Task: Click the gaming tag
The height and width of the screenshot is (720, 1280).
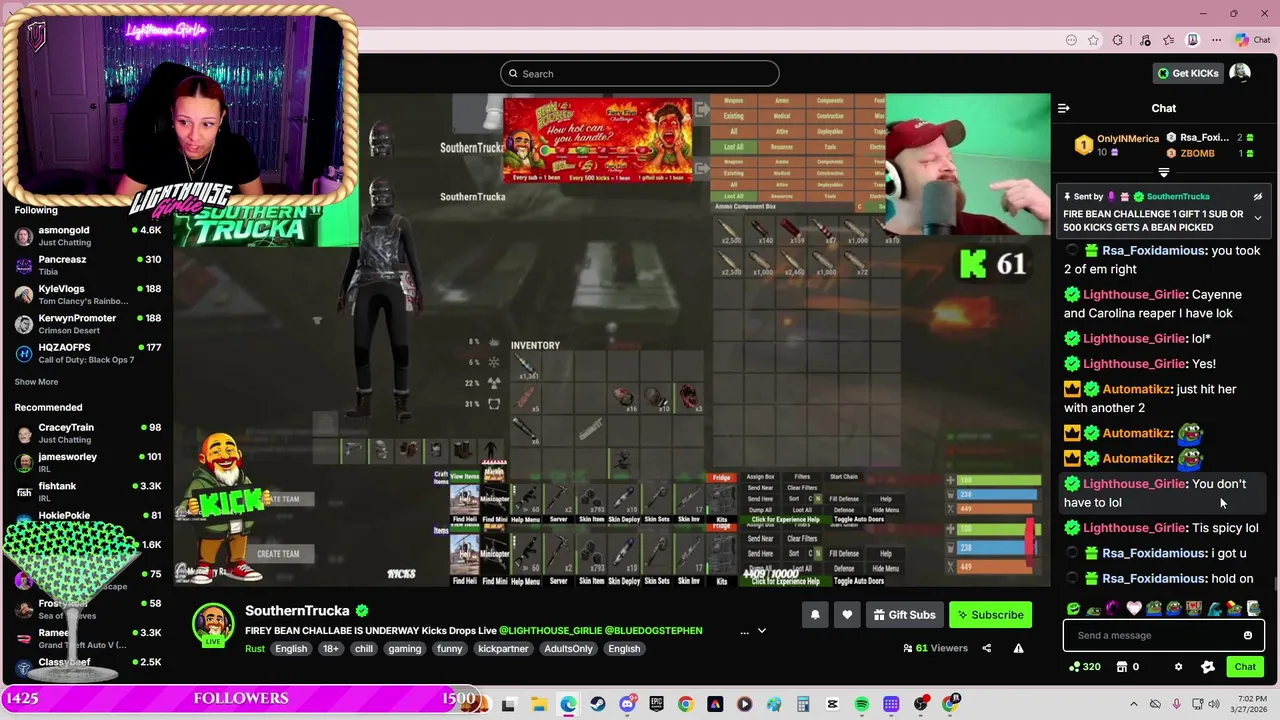Action: (x=405, y=649)
